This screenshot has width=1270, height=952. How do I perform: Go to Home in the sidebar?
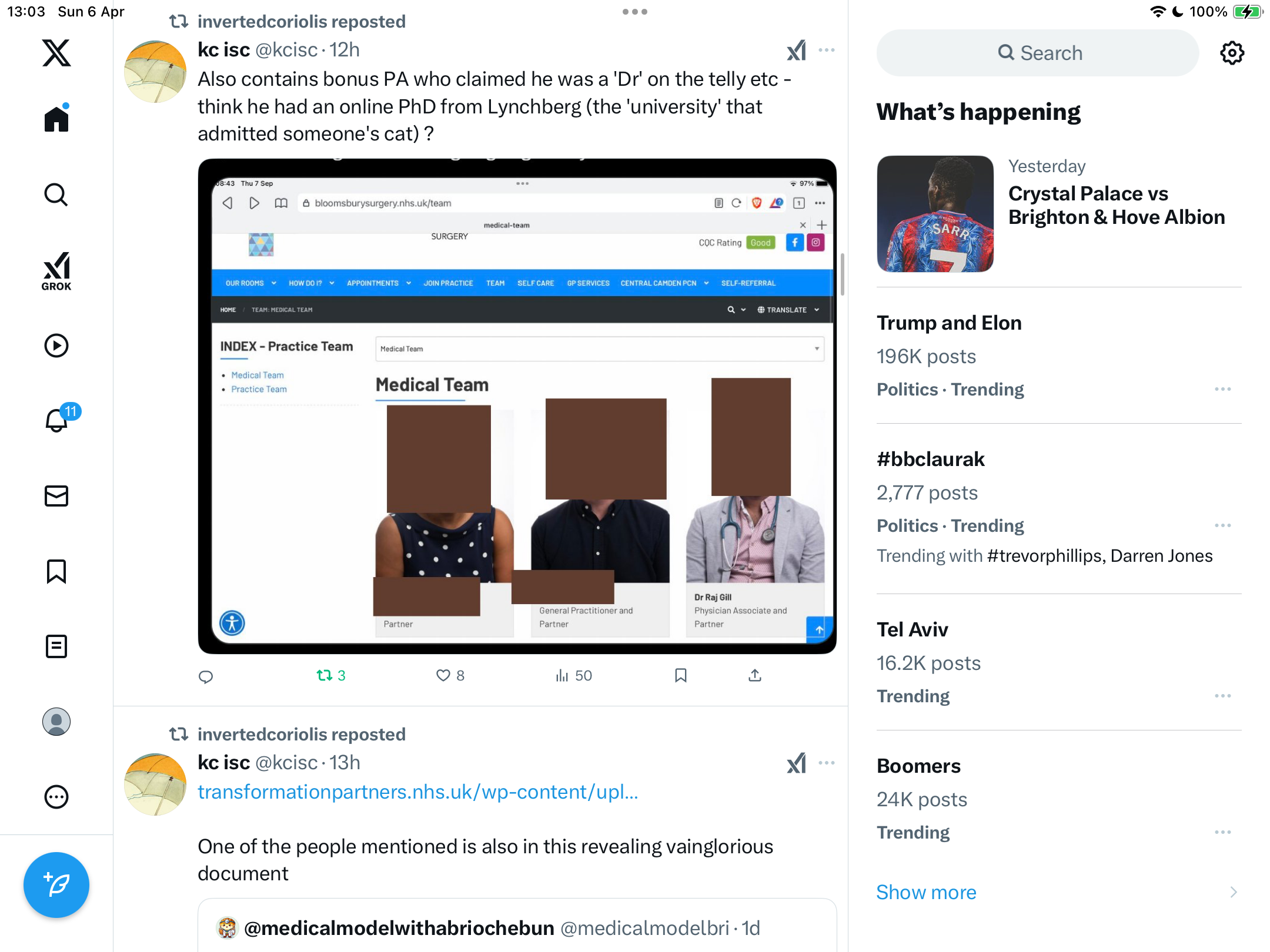pyautogui.click(x=56, y=118)
